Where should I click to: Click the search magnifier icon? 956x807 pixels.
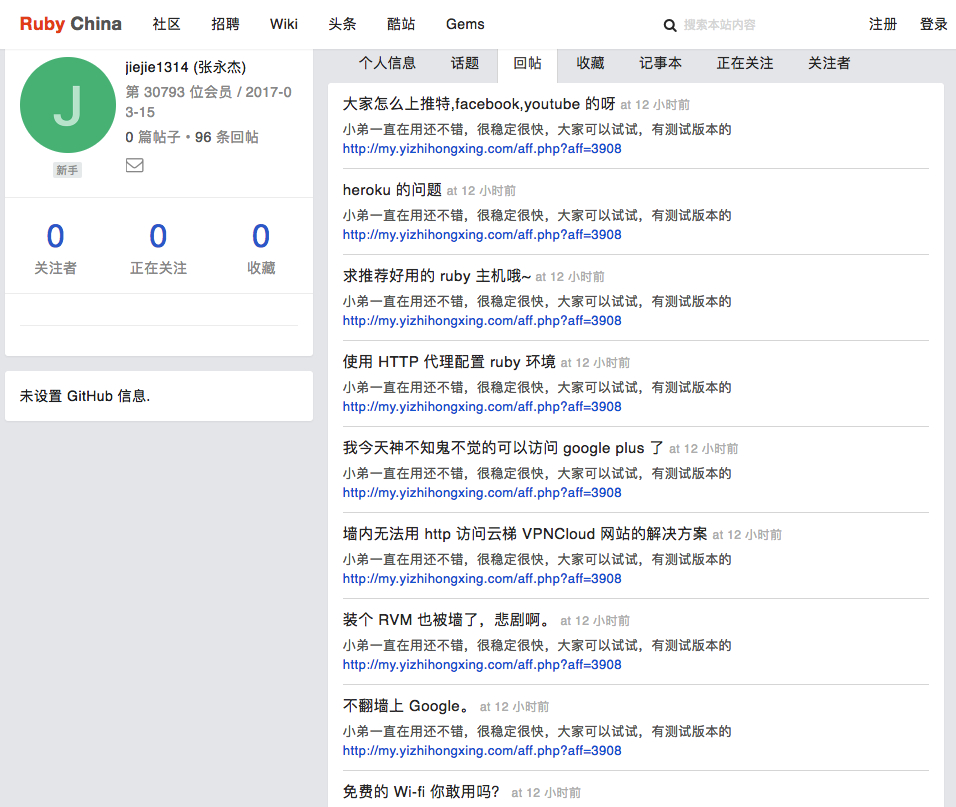[x=669, y=26]
